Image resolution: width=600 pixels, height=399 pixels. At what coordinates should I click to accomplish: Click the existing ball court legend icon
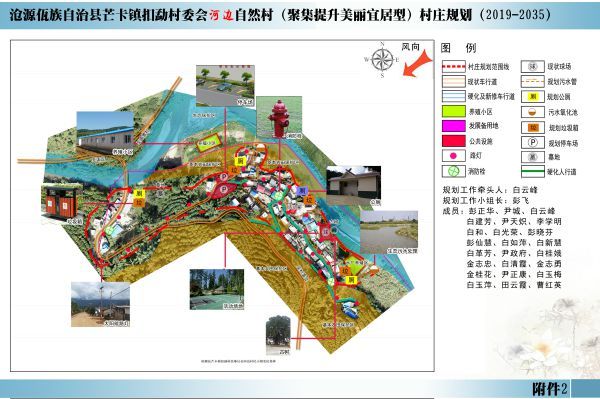click(x=533, y=67)
